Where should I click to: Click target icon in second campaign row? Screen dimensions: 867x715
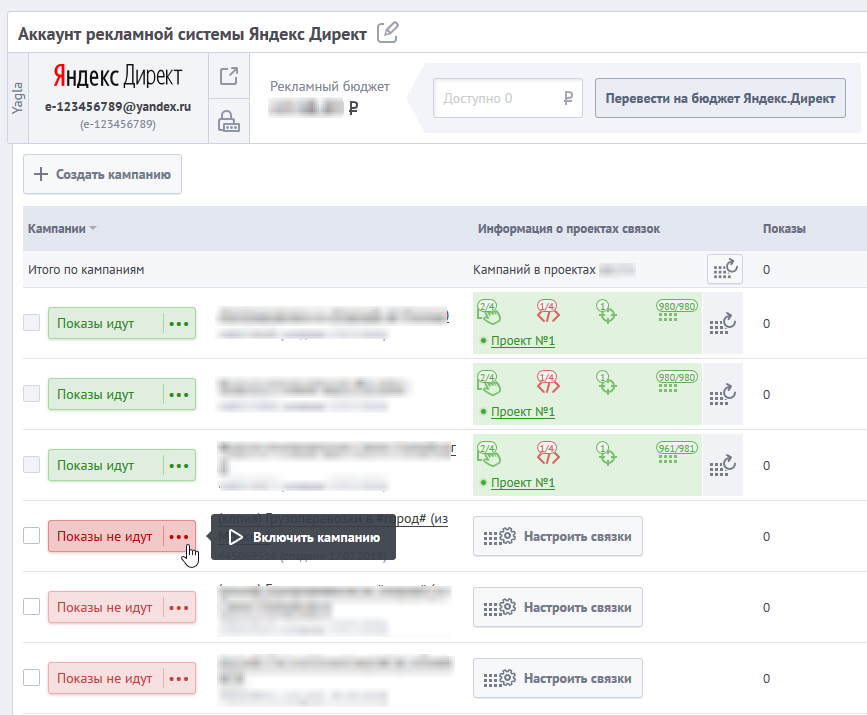pyautogui.click(x=607, y=383)
